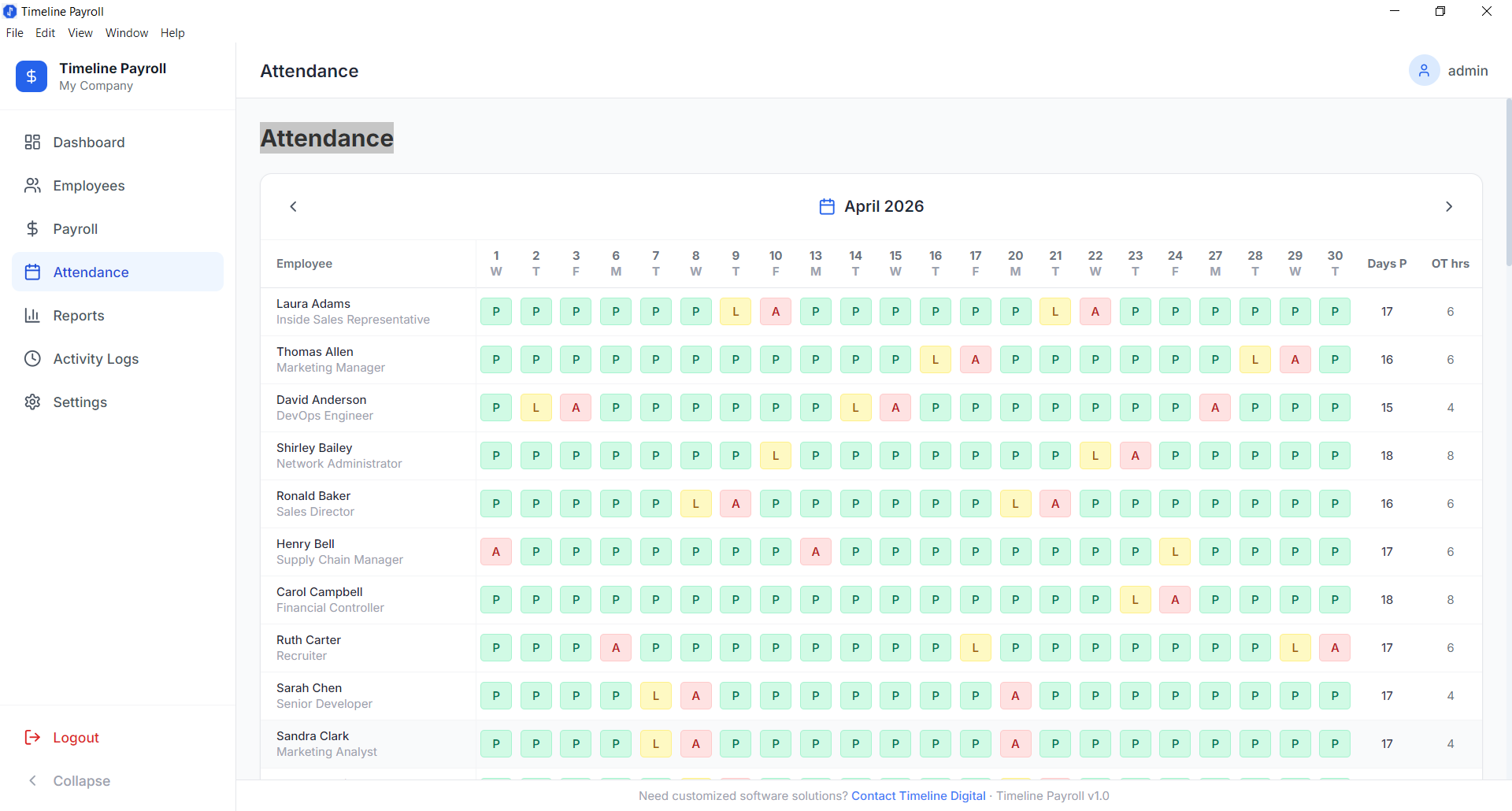Open the File menu

14,32
